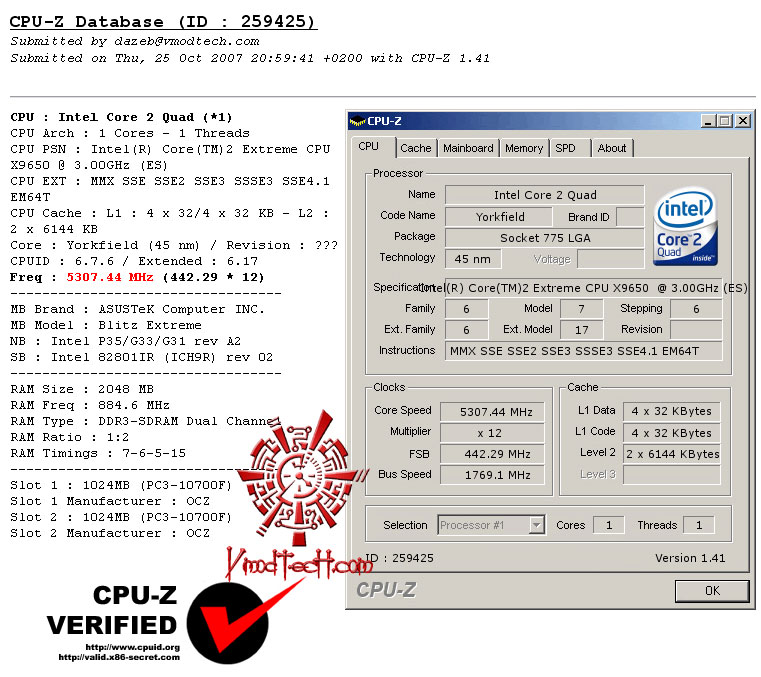Click the empty Revision field
This screenshot has width=761, height=677.
[696, 330]
